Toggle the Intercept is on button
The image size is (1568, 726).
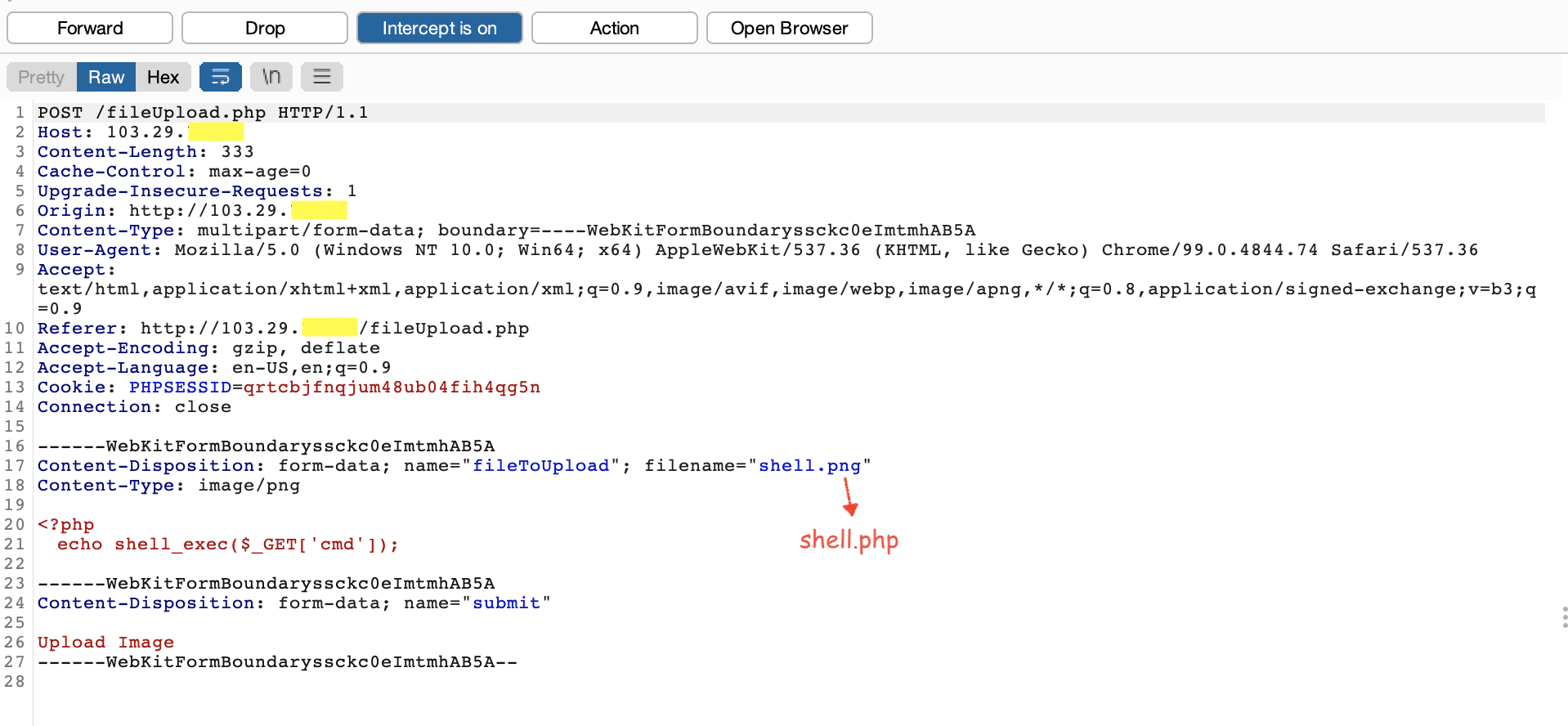(440, 28)
